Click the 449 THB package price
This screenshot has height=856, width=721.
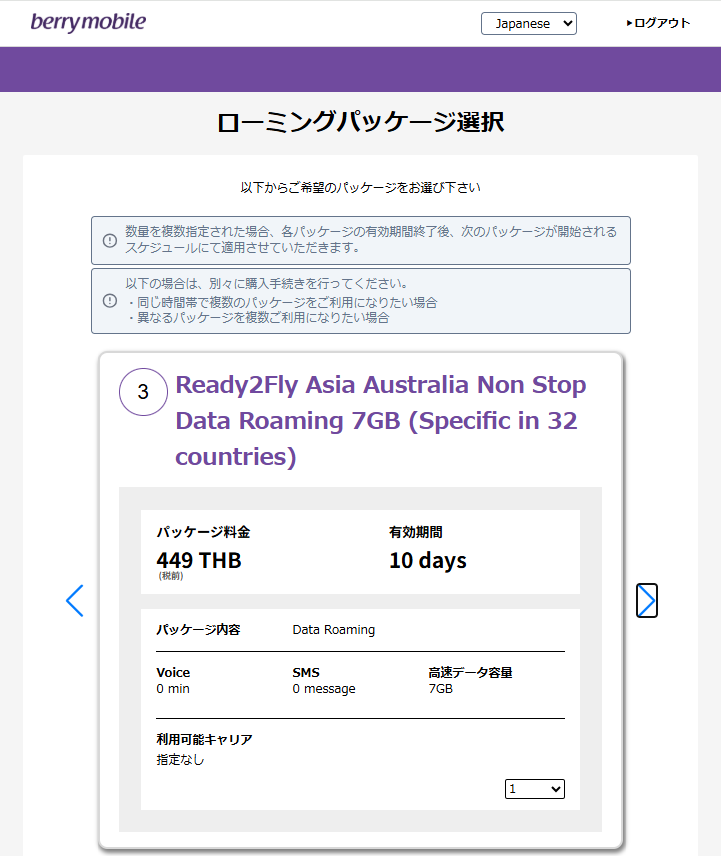click(199, 560)
